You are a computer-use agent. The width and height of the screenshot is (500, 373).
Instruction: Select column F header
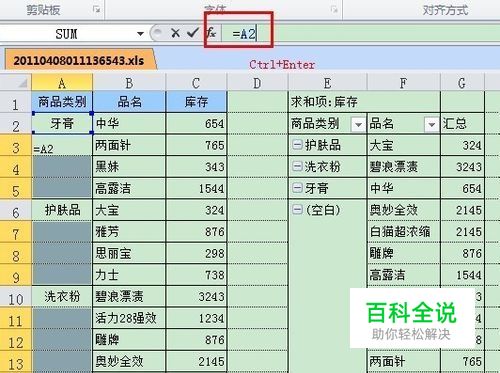point(404,82)
